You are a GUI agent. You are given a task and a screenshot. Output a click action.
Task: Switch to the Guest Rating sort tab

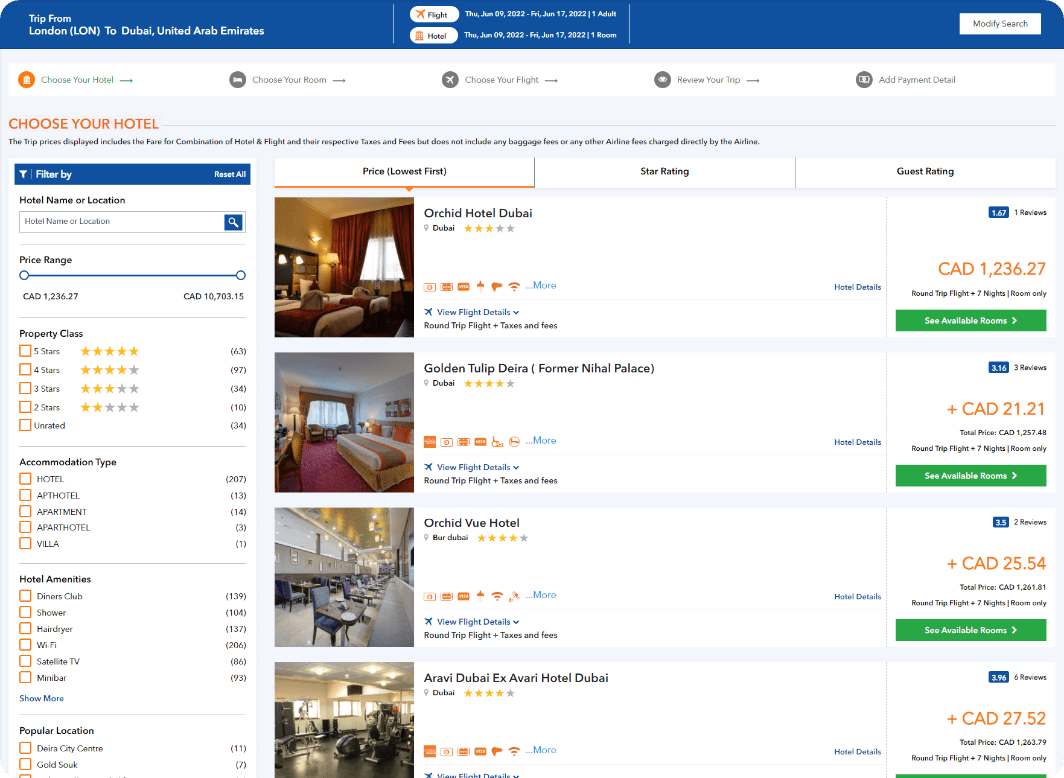925,172
